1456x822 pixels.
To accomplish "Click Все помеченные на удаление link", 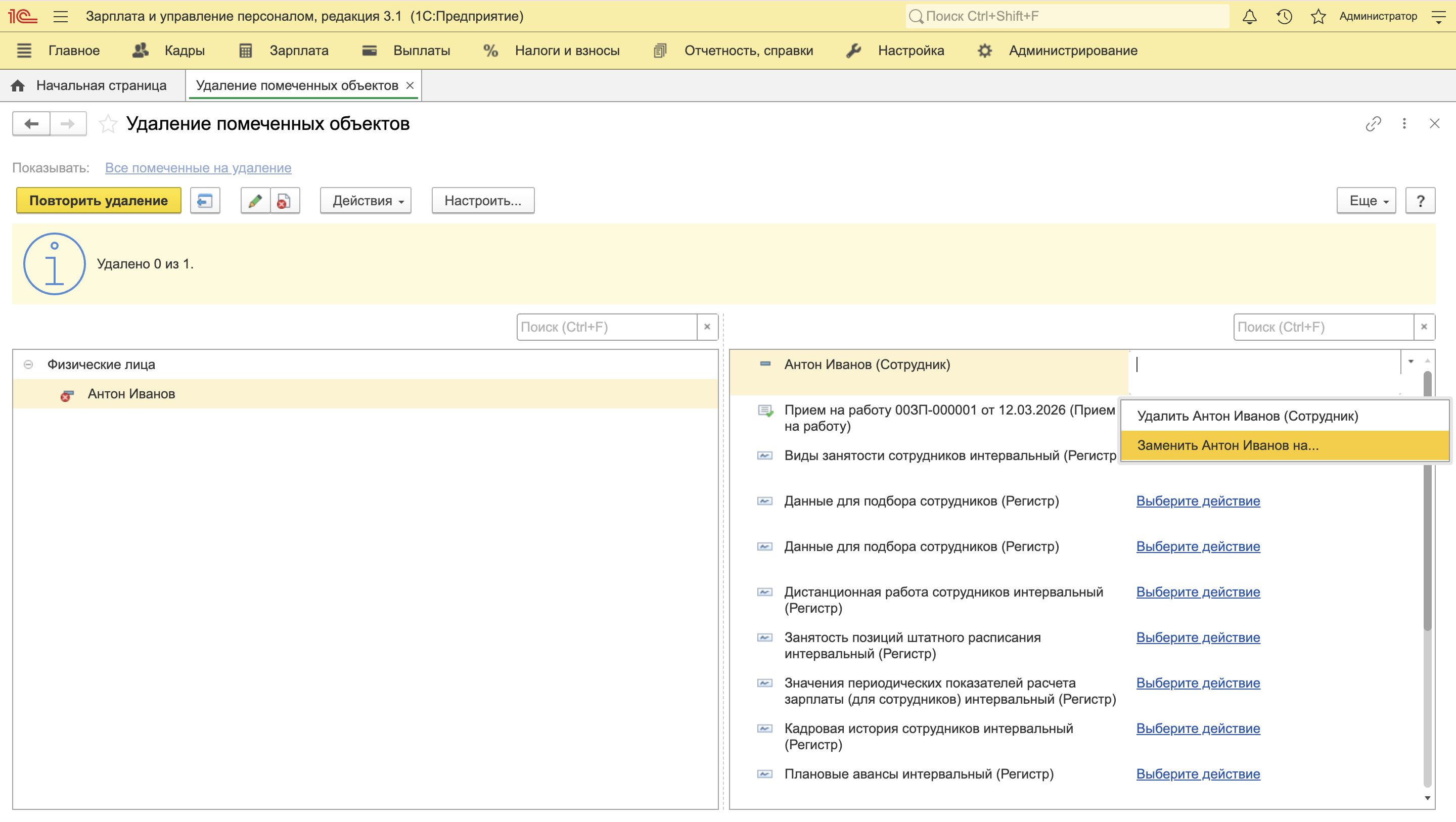I will pyautogui.click(x=198, y=168).
